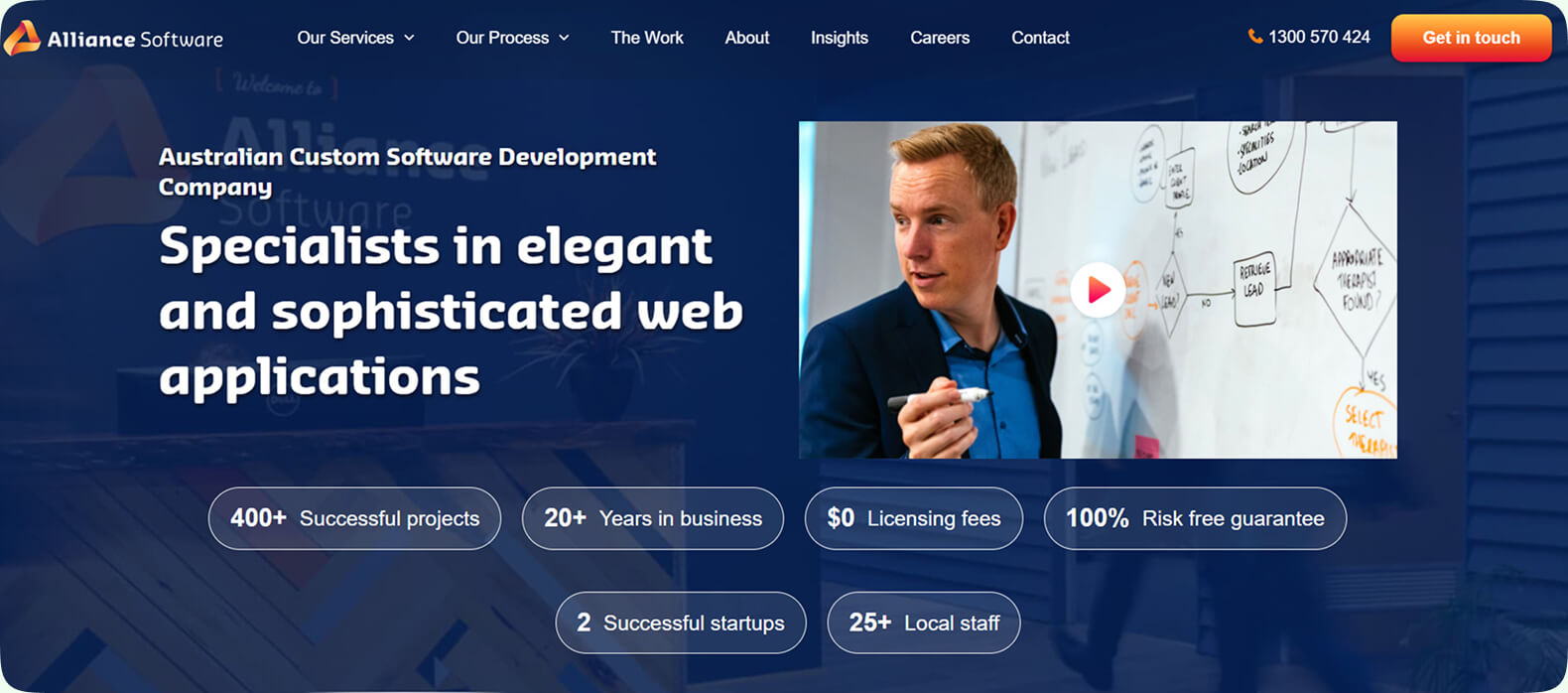Click the 25+ Local staff badge

pos(924,623)
